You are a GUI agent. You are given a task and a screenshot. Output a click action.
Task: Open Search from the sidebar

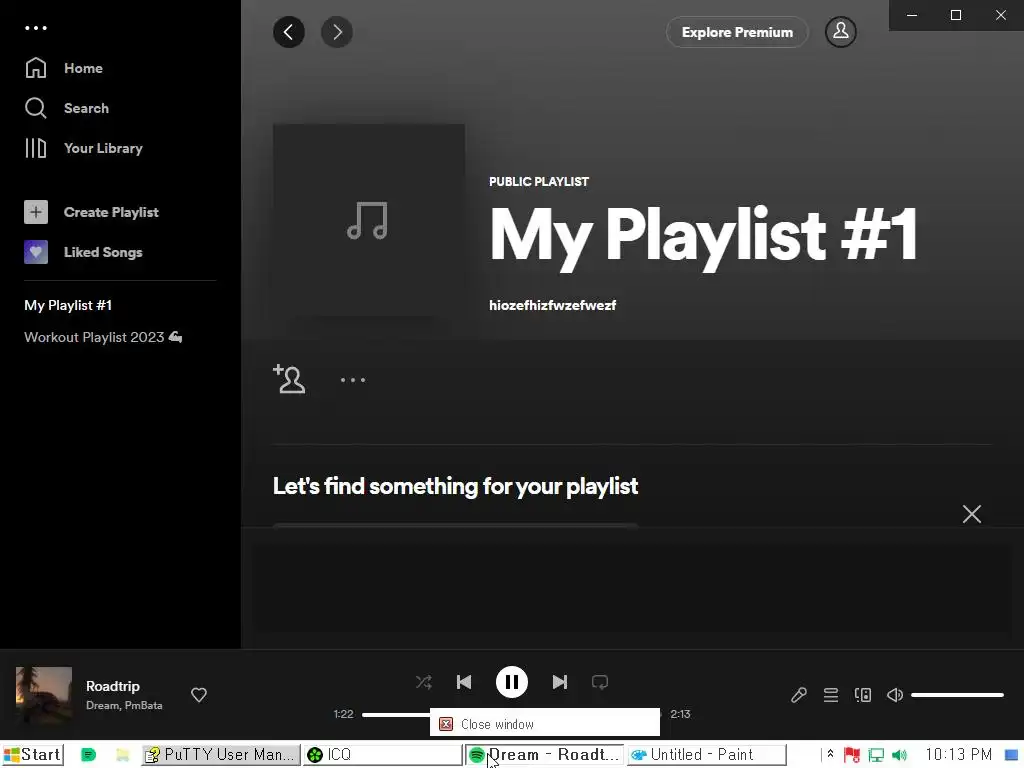click(x=67, y=108)
